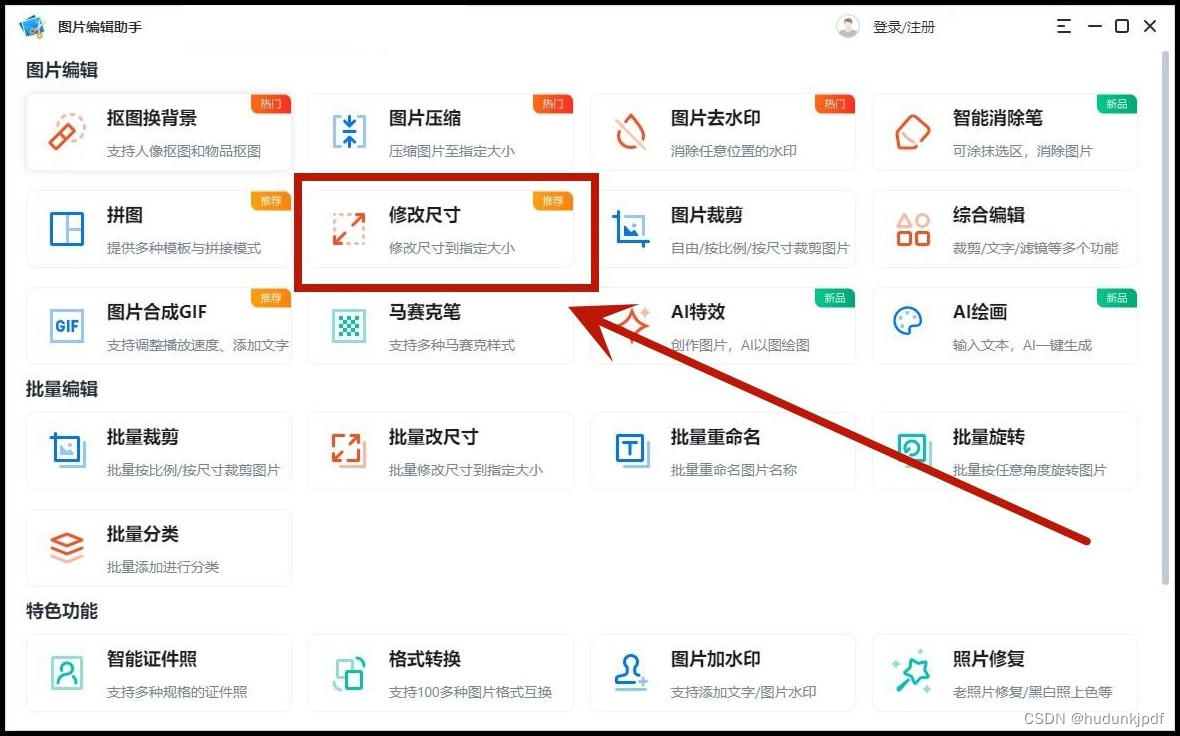Click the user avatar icon
Viewport: 1180px width, 736px height.
pos(848,27)
